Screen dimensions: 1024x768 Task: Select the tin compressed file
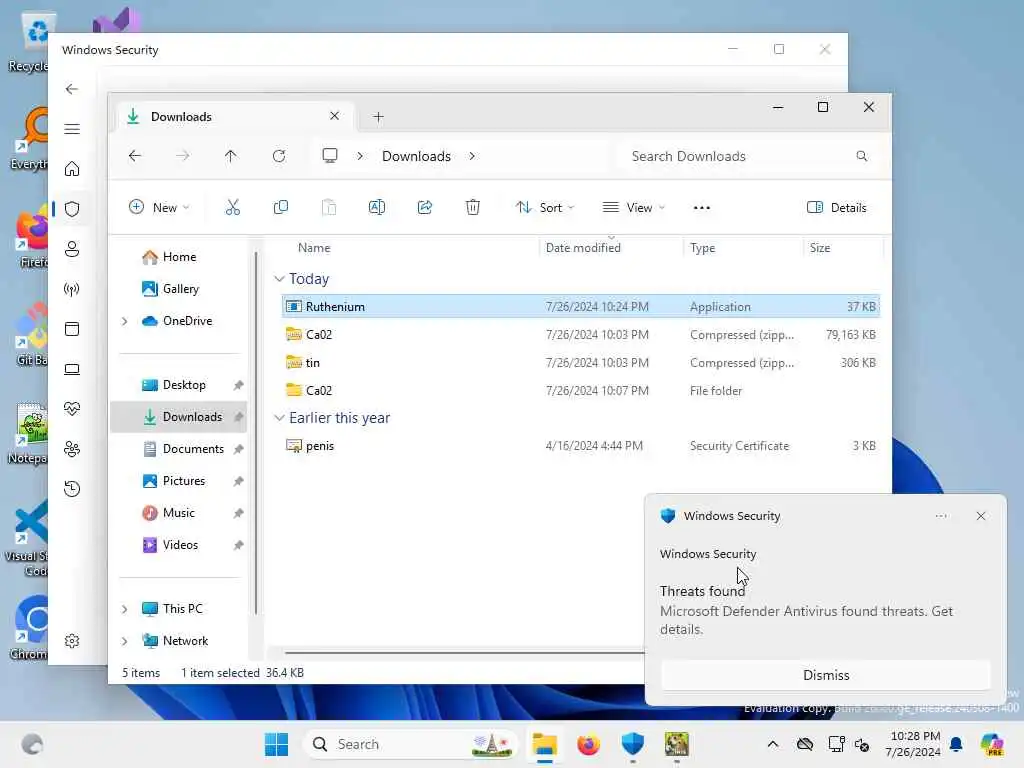581,362
